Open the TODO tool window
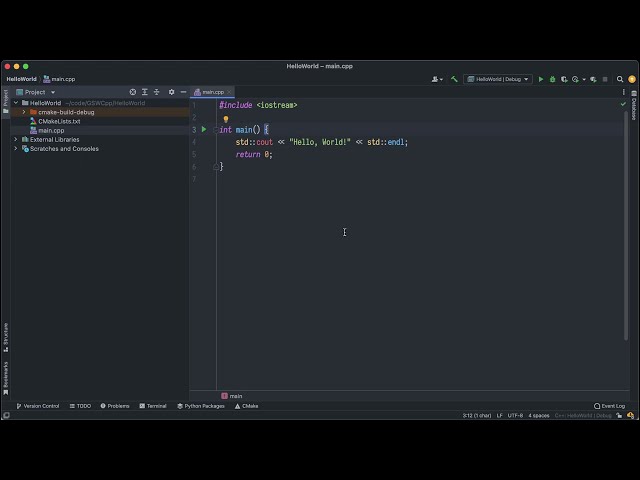The height and width of the screenshot is (480, 640). click(80, 406)
